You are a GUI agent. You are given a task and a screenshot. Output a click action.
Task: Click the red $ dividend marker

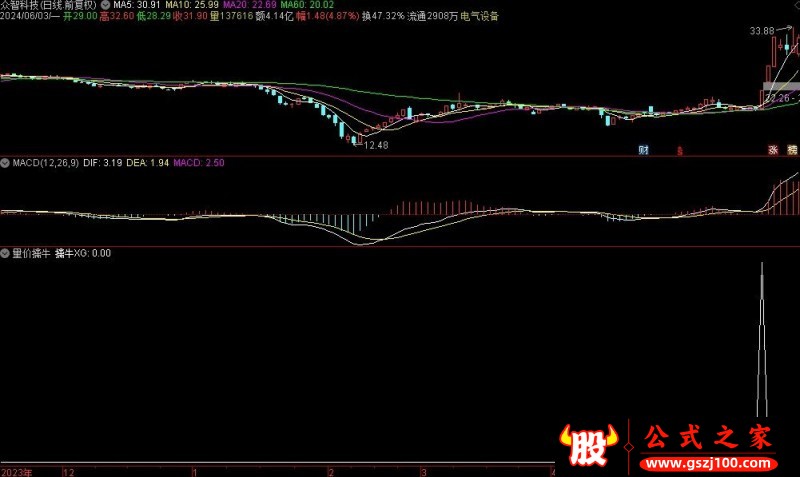point(680,150)
